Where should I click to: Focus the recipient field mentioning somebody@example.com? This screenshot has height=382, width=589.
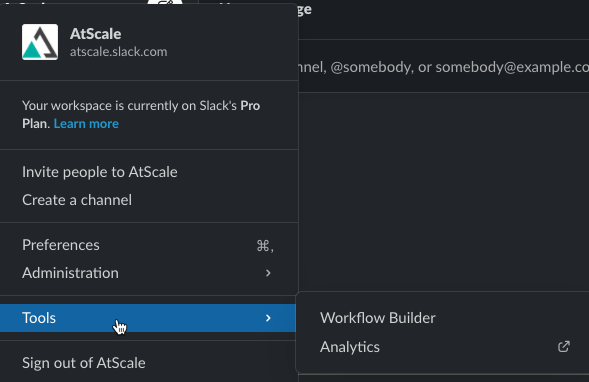pyautogui.click(x=444, y=66)
